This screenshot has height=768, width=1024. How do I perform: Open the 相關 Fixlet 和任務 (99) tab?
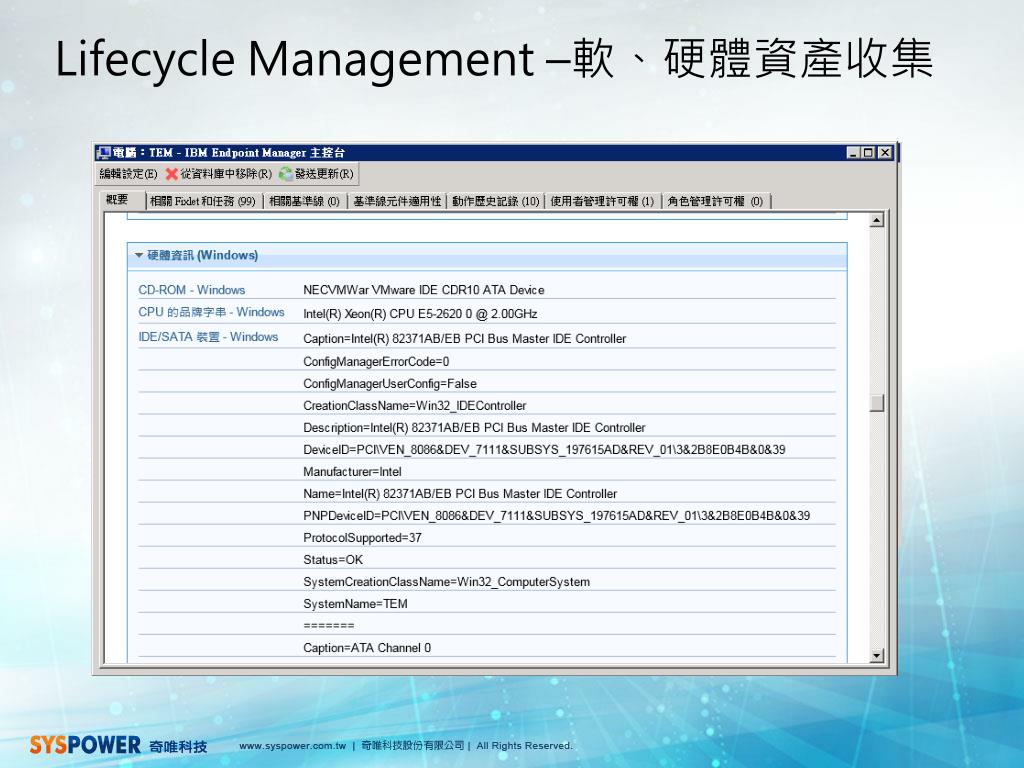tap(202, 201)
